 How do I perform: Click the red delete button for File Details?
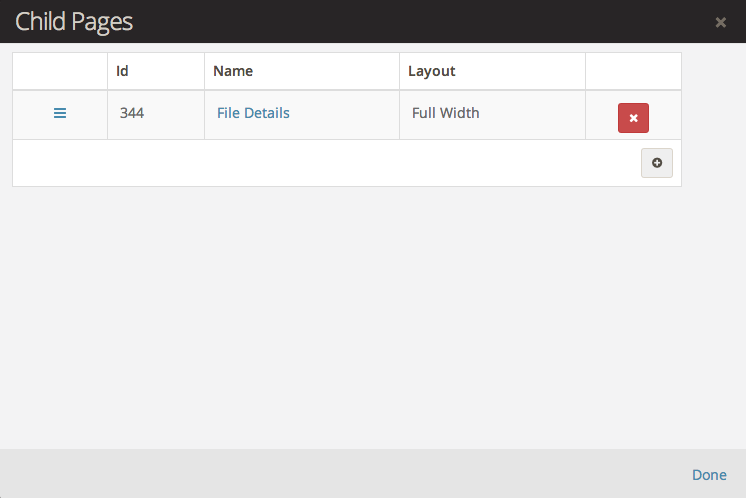tap(633, 117)
